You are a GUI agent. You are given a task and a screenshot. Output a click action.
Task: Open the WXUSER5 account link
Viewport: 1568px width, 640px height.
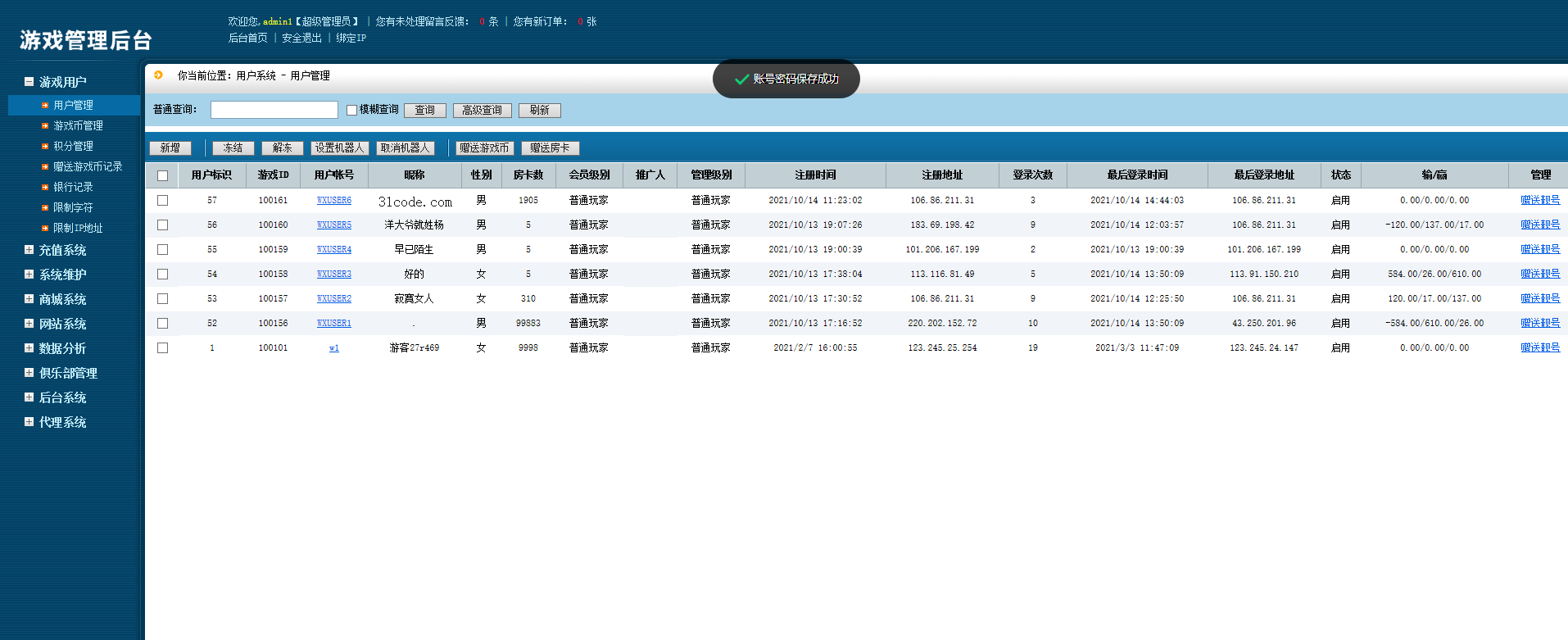(x=333, y=225)
